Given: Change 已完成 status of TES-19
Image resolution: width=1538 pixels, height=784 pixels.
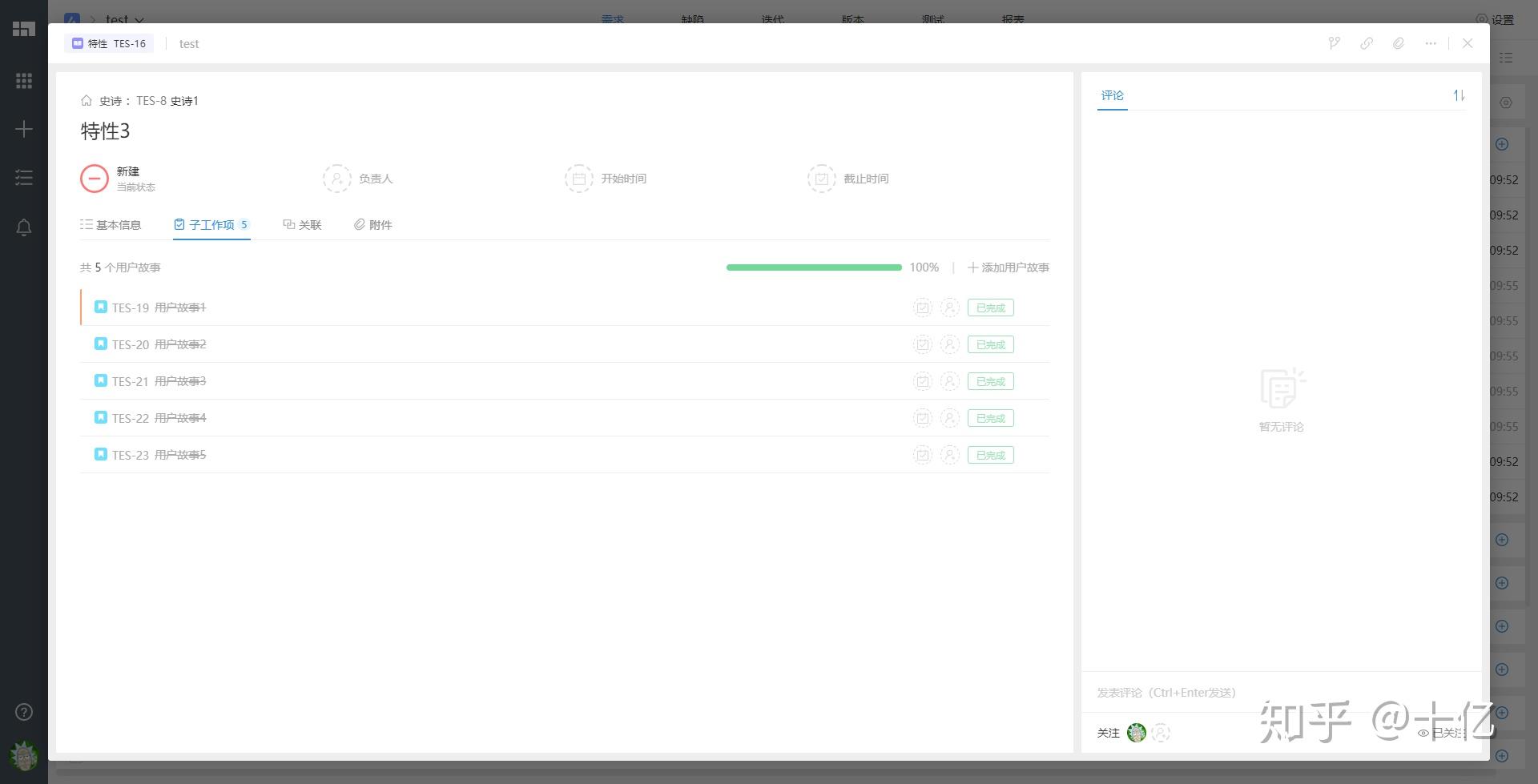Looking at the screenshot, I should (991, 308).
